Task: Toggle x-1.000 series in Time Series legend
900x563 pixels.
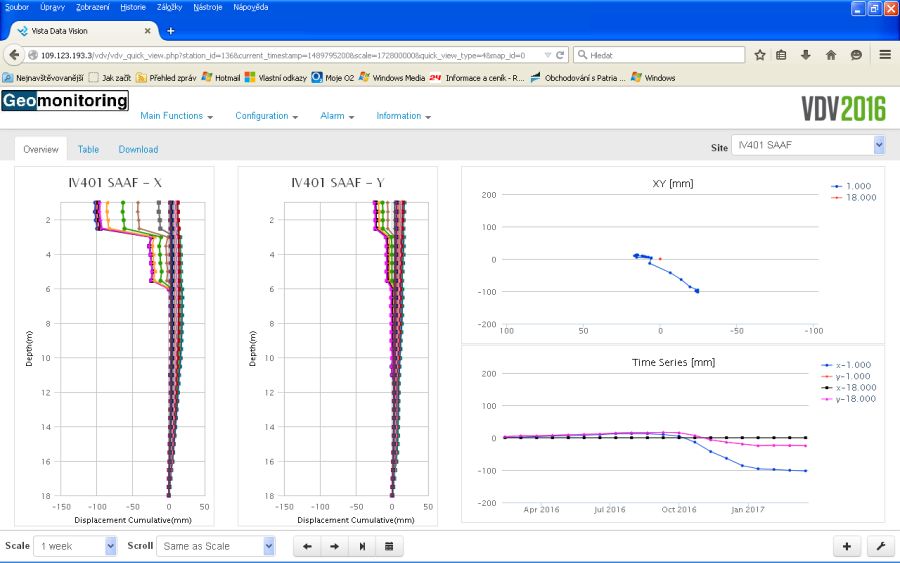Action: click(847, 365)
